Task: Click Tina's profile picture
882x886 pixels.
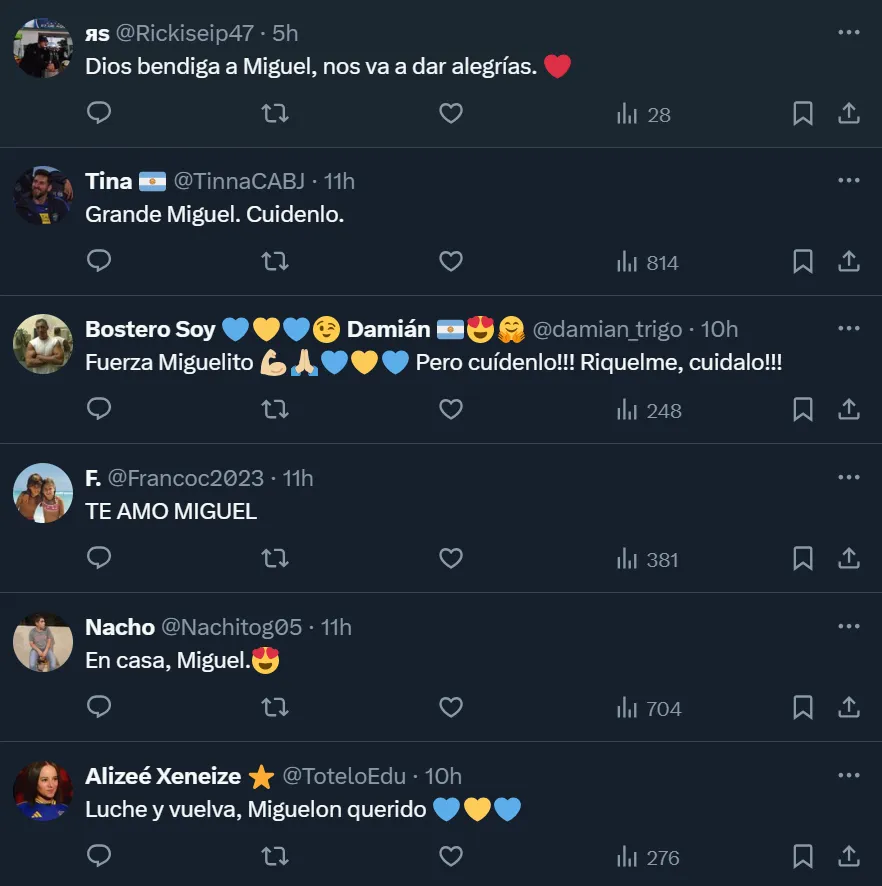Action: click(43, 195)
